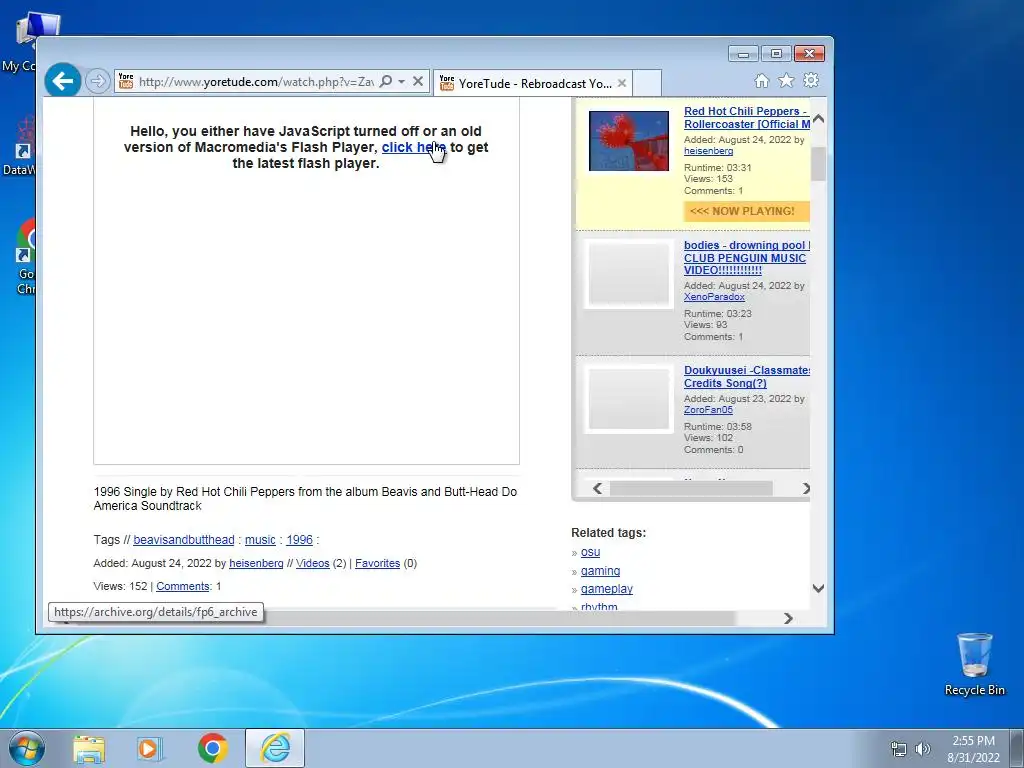This screenshot has height=768, width=1024.
Task: Click the Rollercoaster video thumbnail
Action: pyautogui.click(x=628, y=140)
